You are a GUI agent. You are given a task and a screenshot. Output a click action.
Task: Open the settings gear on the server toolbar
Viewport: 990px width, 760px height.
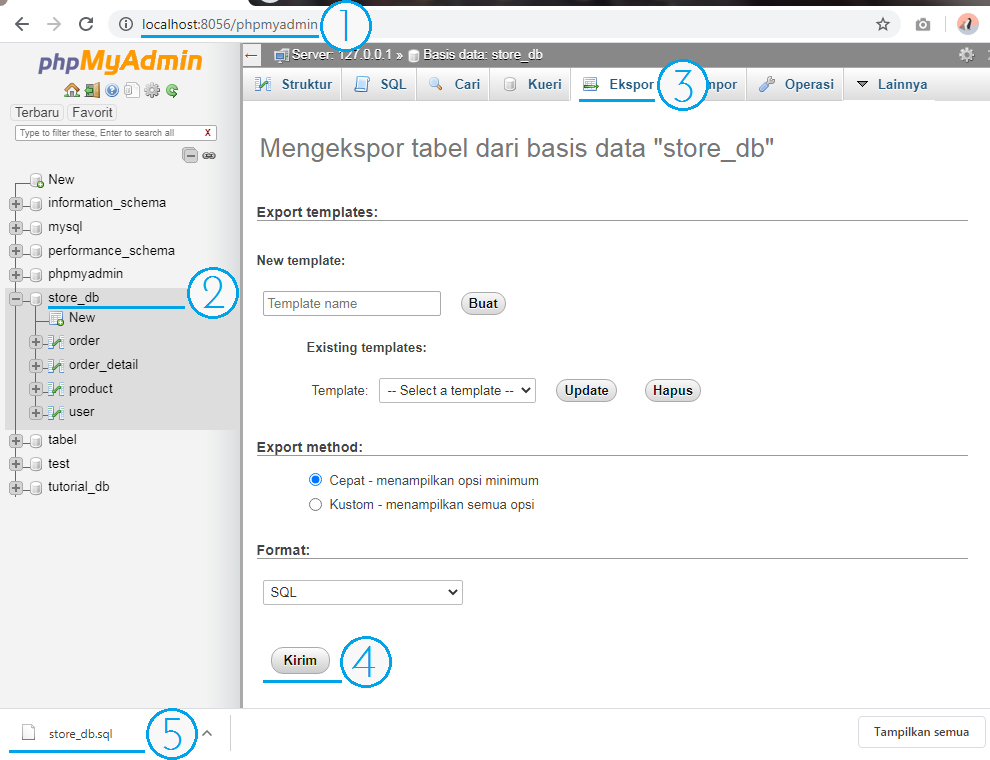[x=966, y=56]
